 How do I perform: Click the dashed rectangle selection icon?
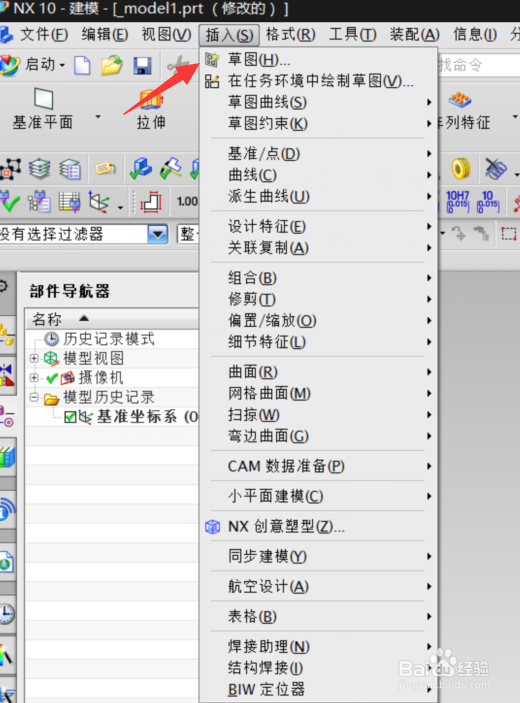509,234
